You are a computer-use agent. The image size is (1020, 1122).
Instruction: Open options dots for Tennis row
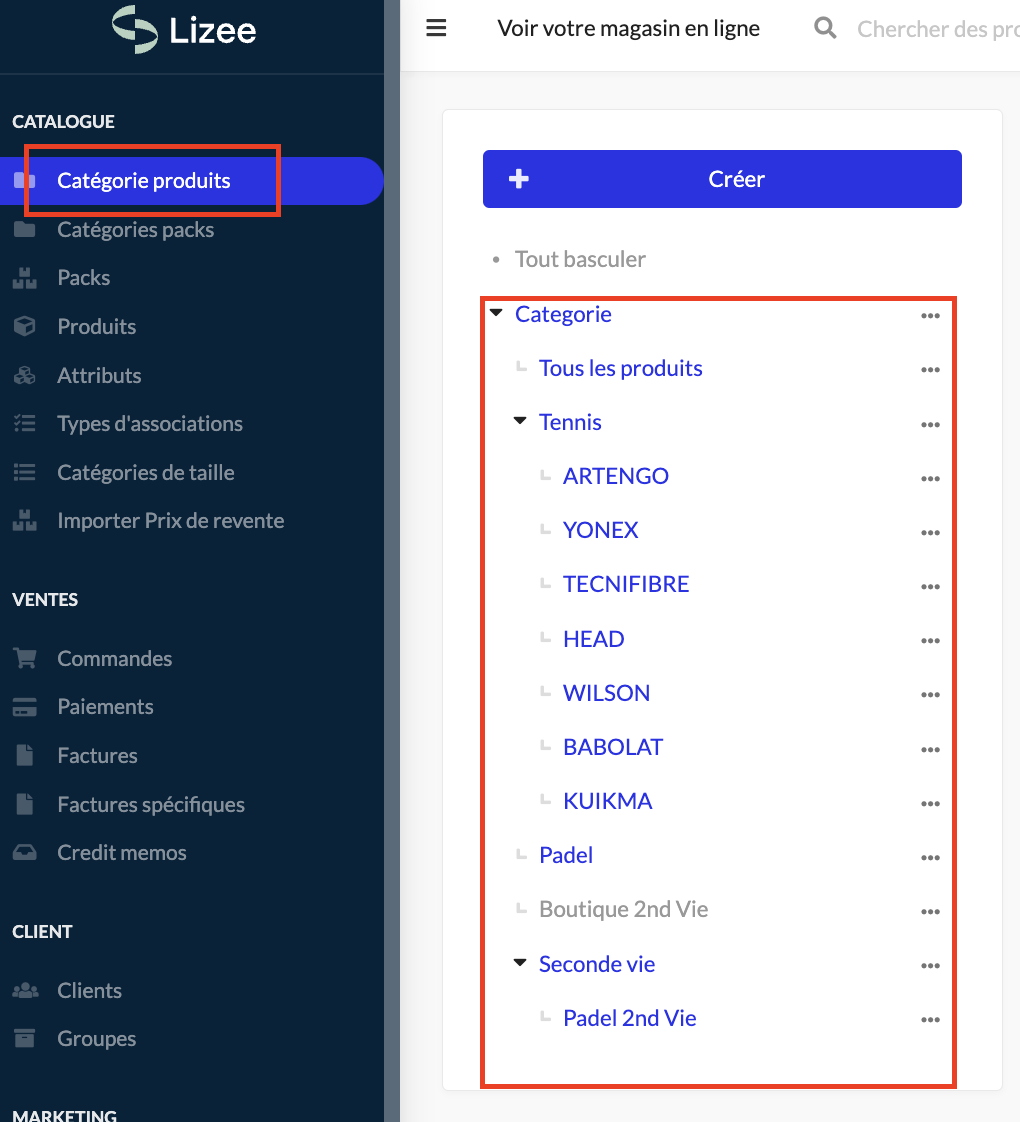[930, 424]
